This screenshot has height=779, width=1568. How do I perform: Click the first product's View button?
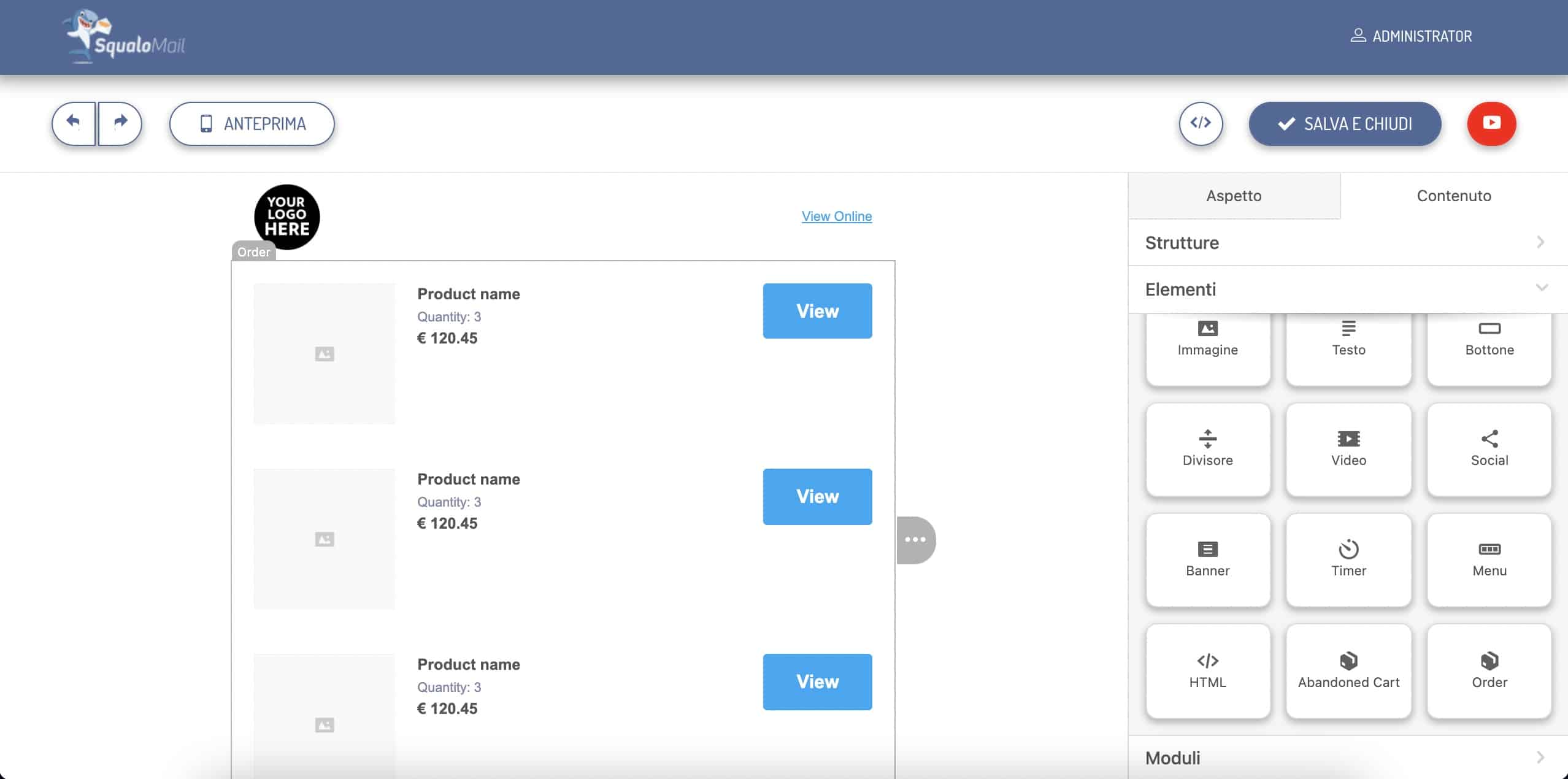[817, 311]
